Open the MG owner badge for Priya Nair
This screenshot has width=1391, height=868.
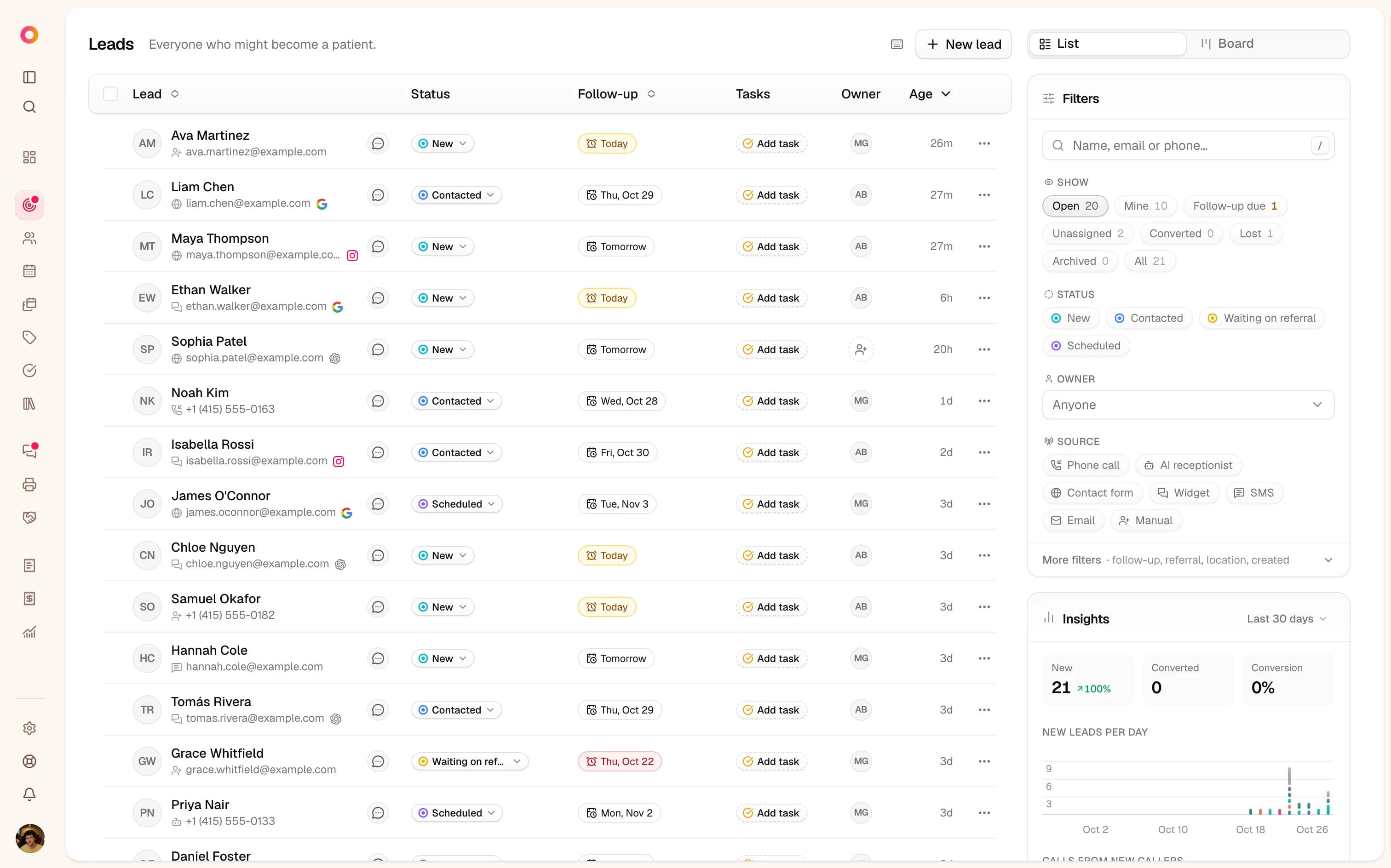coord(860,812)
